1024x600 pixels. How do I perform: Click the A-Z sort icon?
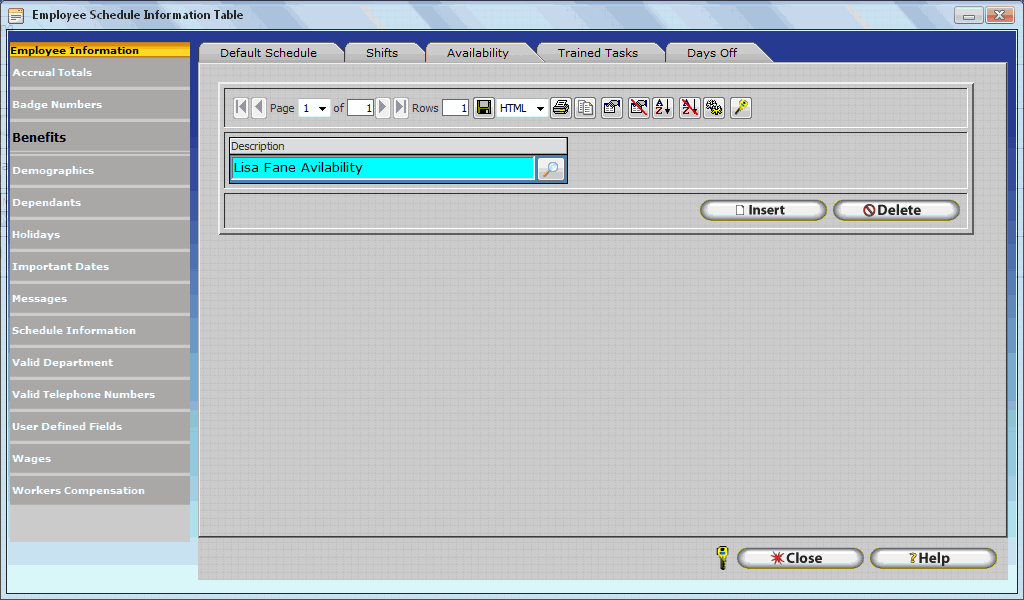point(663,108)
